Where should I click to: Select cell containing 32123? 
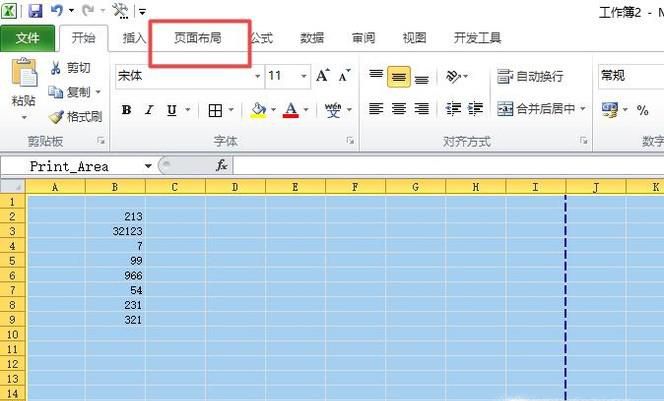pos(115,231)
